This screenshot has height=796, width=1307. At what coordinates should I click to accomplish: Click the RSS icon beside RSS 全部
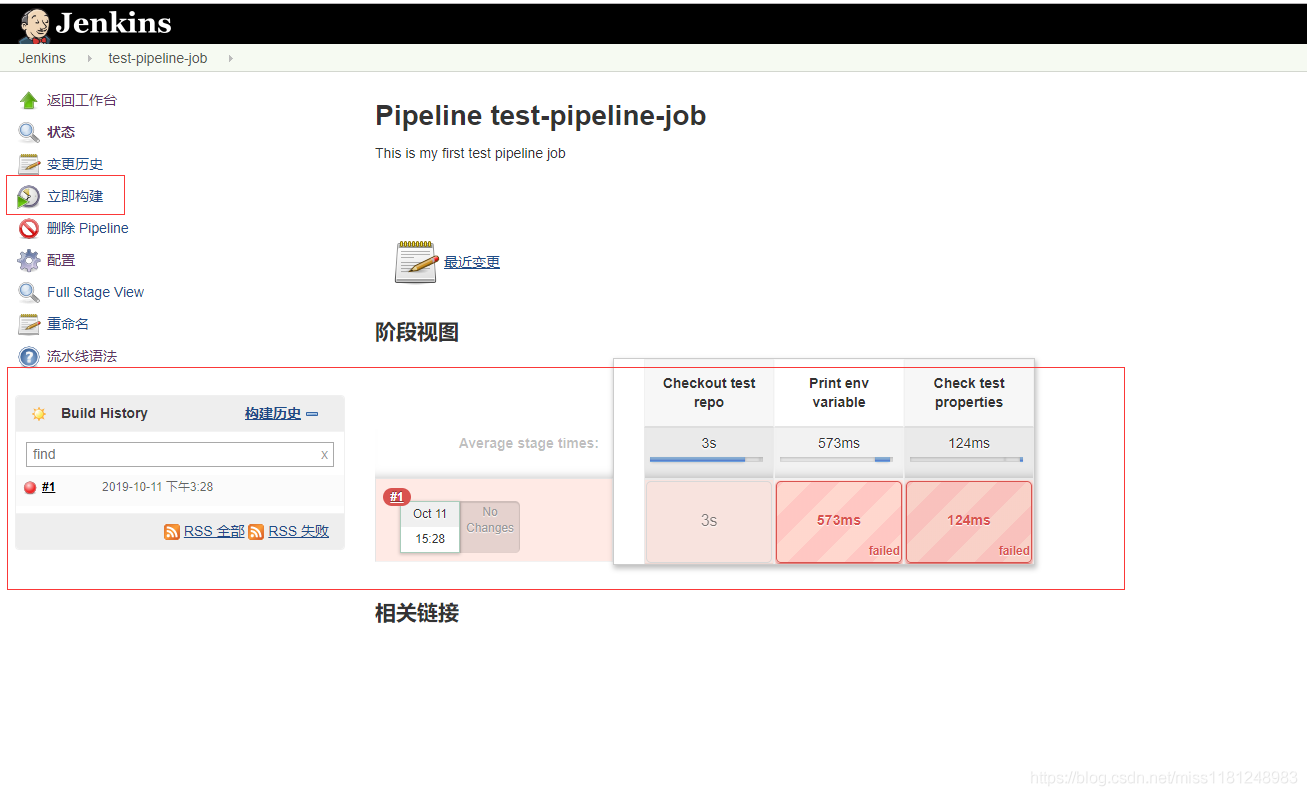coord(172,532)
